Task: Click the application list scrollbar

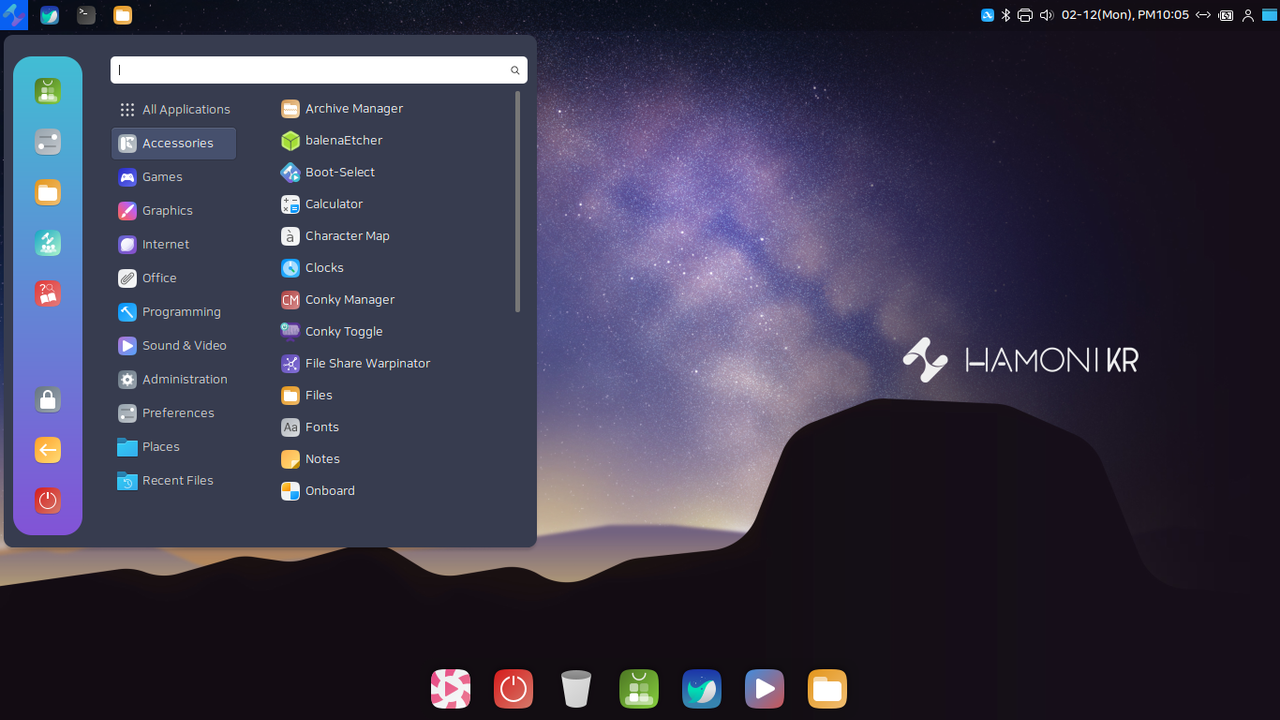Action: 517,202
